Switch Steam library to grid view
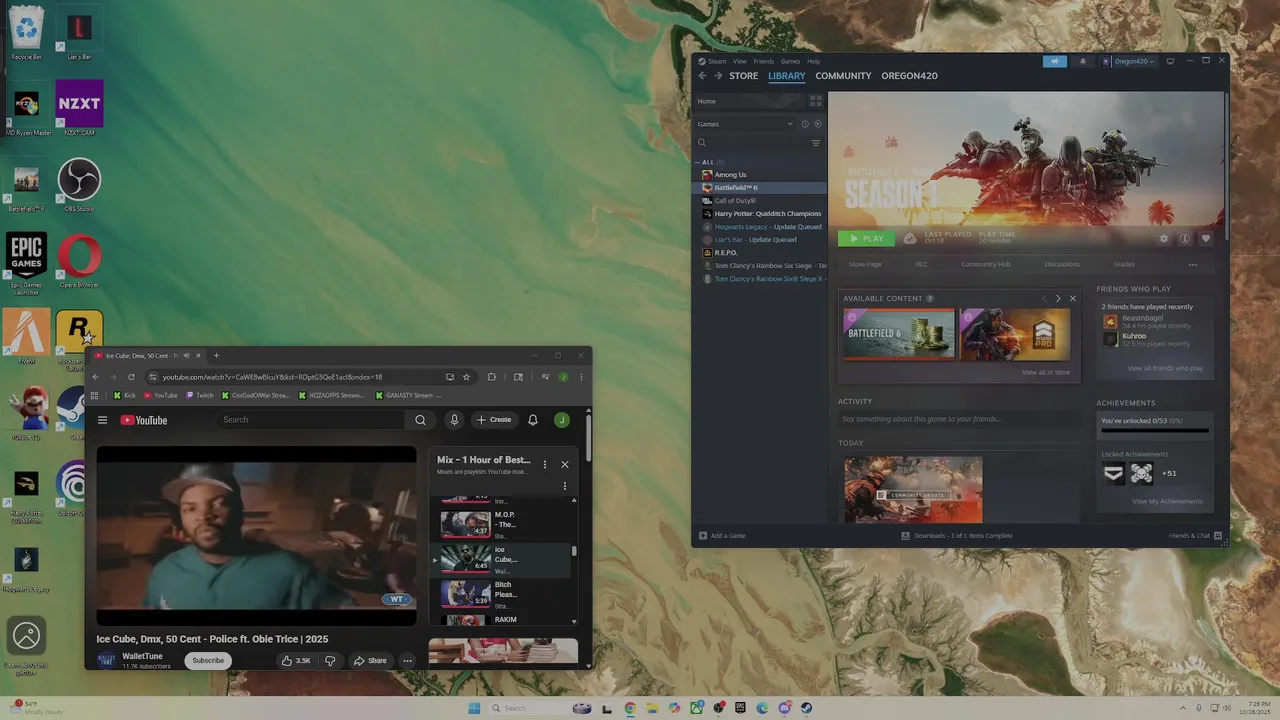The height and width of the screenshot is (720, 1280). coord(816,101)
